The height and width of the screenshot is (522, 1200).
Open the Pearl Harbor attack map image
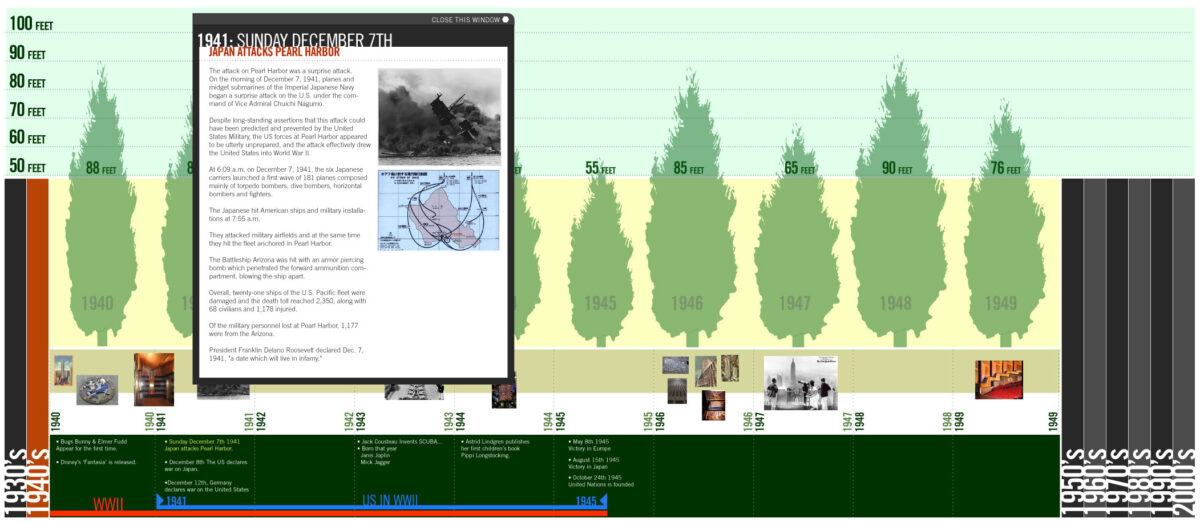[x=439, y=210]
